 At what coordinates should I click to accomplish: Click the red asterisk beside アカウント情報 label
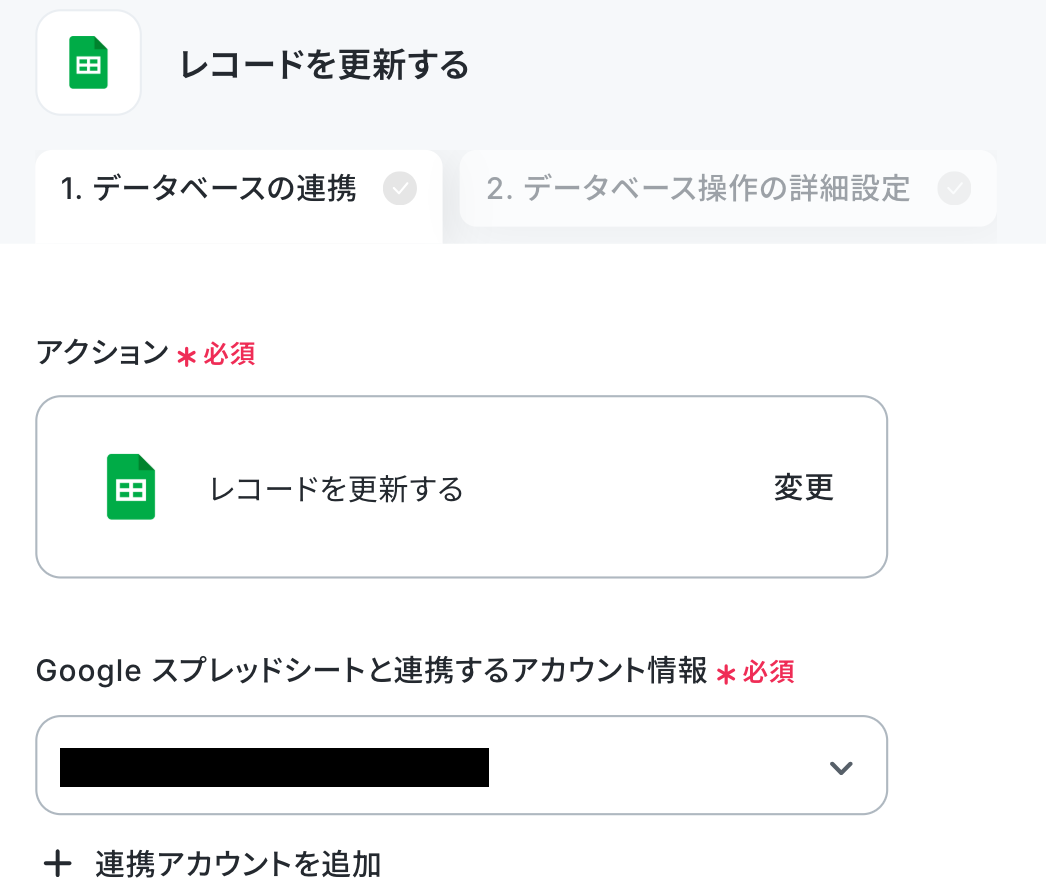(726, 675)
